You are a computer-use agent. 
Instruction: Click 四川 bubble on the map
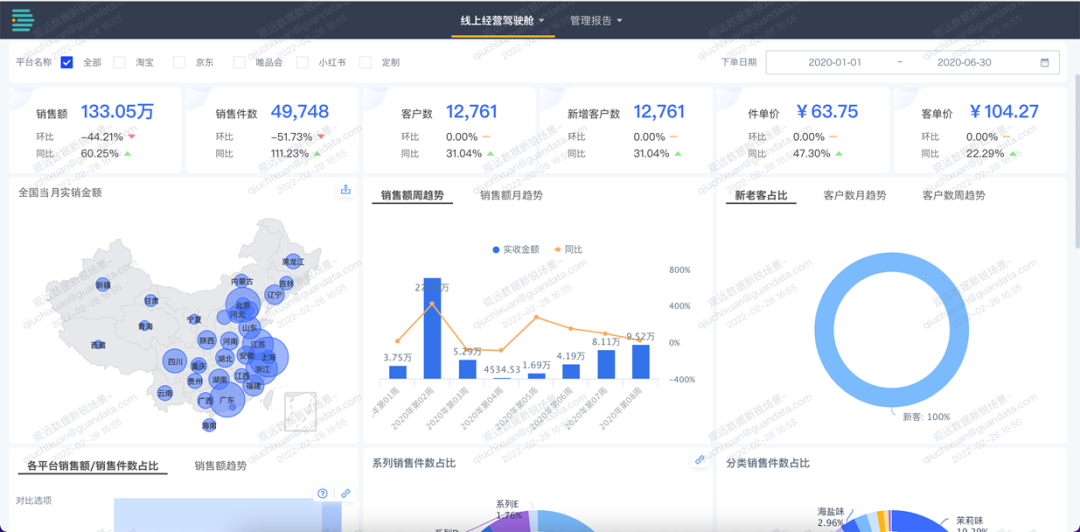[174, 361]
